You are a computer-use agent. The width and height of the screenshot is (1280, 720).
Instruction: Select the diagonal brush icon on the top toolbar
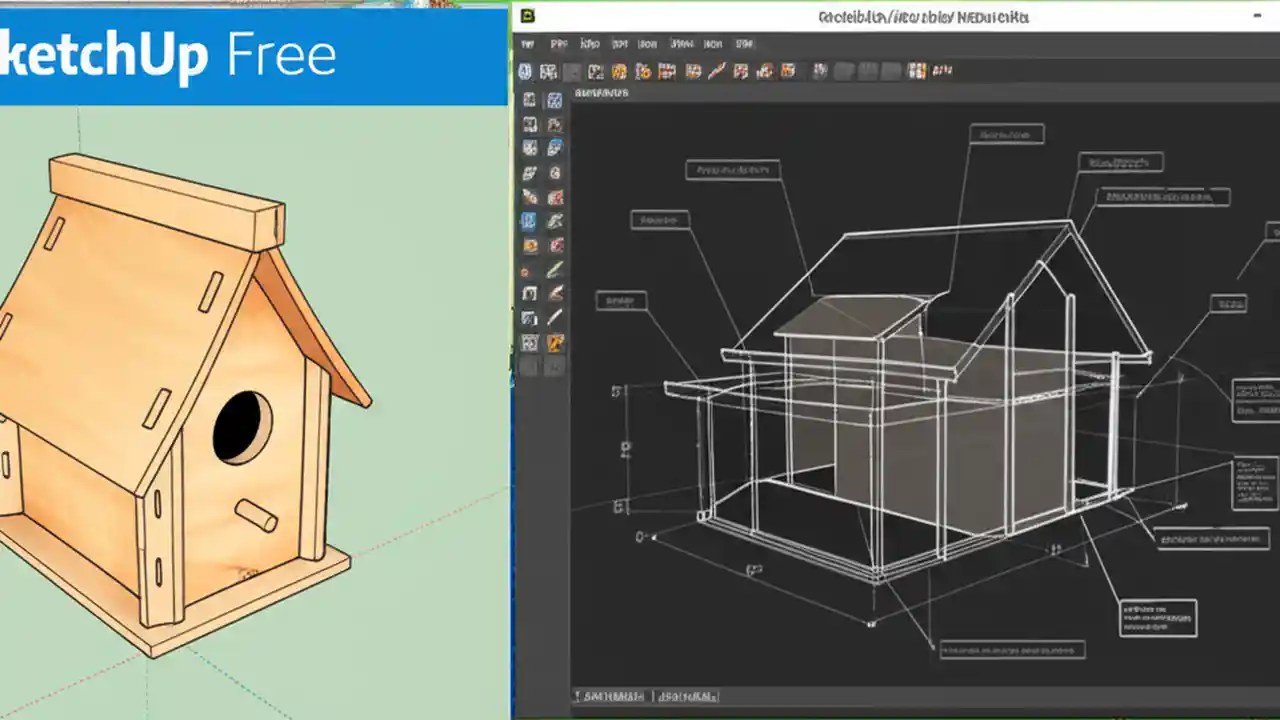716,70
